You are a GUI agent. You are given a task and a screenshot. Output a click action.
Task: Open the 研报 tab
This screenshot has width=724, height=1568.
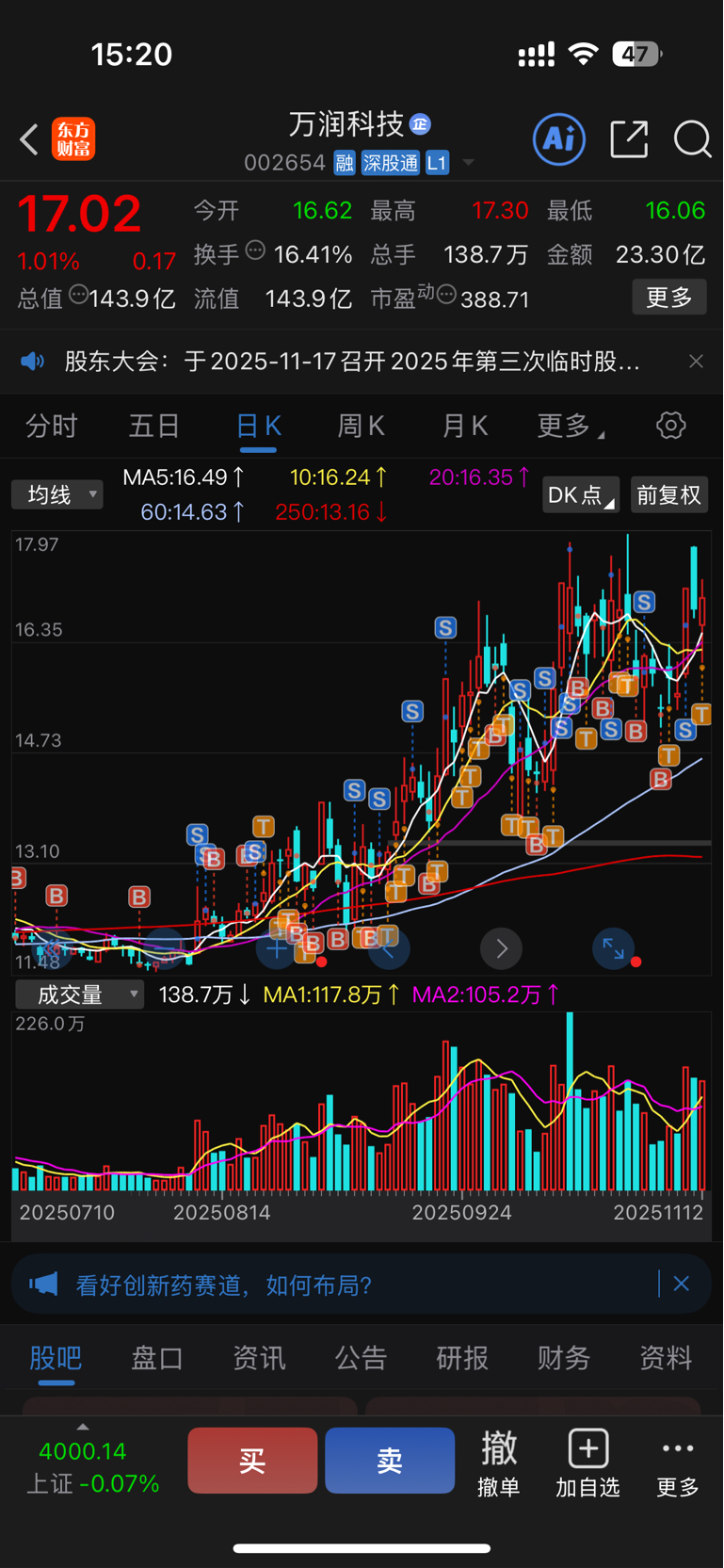[462, 1358]
